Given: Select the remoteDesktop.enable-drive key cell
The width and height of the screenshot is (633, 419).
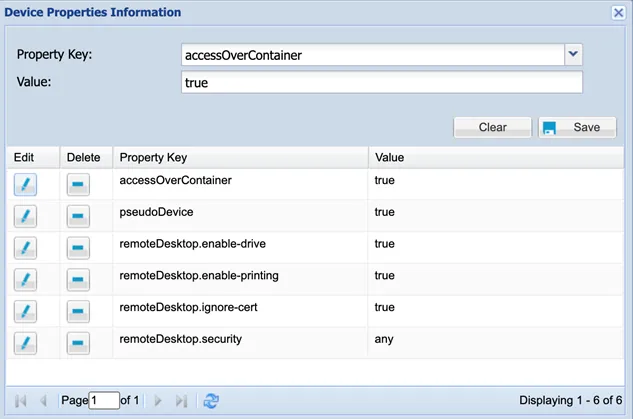Looking at the screenshot, I should click(193, 244).
